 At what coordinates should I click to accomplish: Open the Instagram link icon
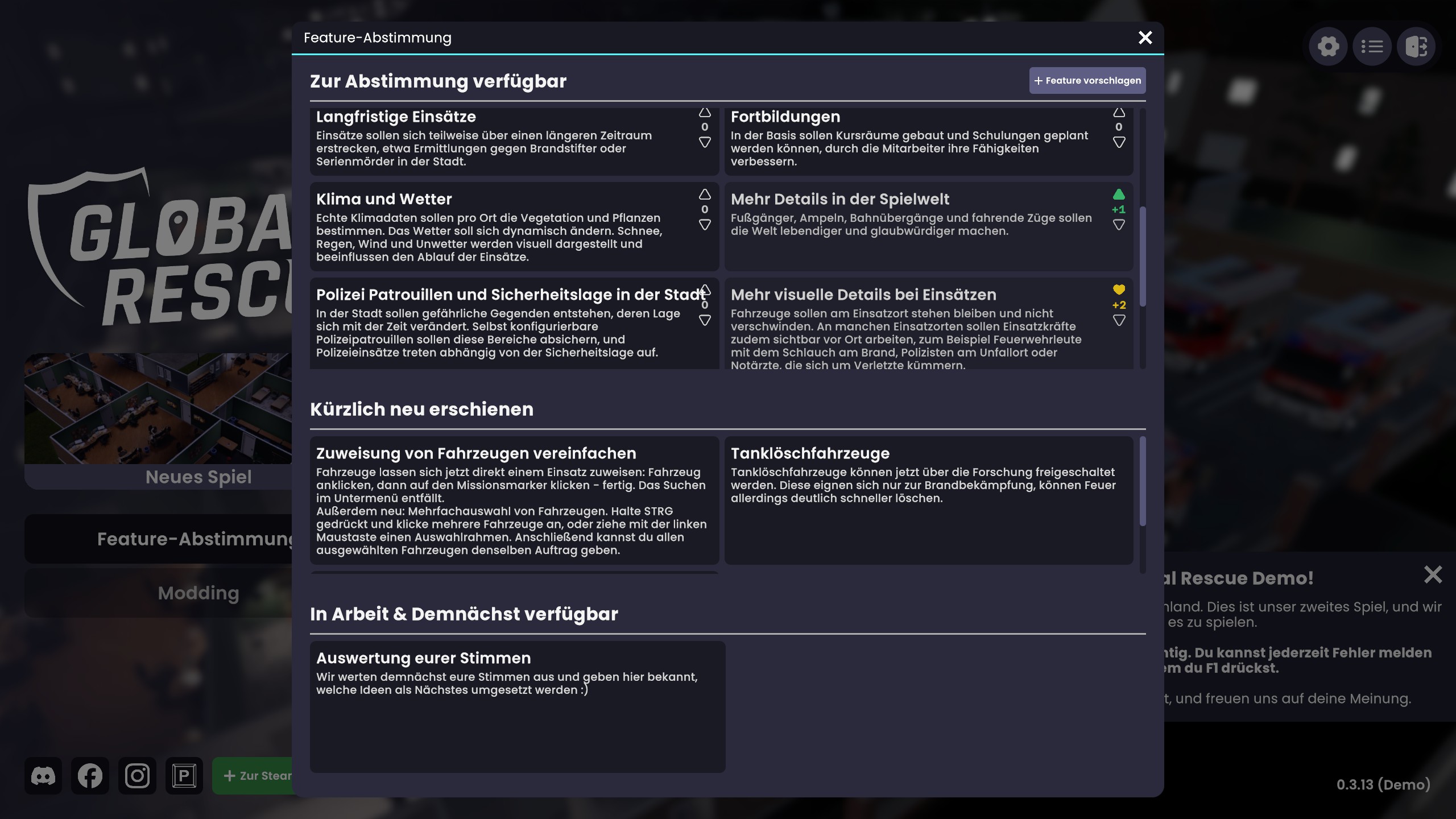point(137,776)
